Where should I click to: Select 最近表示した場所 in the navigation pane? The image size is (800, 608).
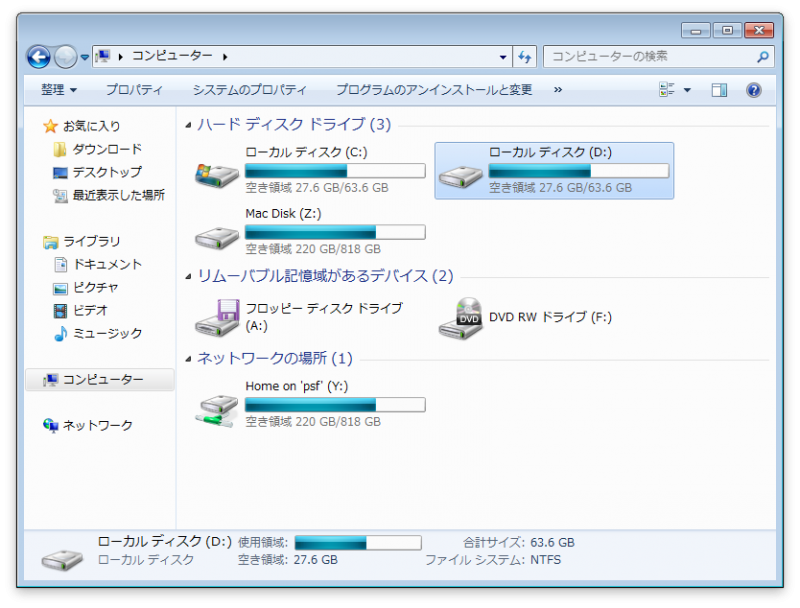click(118, 195)
